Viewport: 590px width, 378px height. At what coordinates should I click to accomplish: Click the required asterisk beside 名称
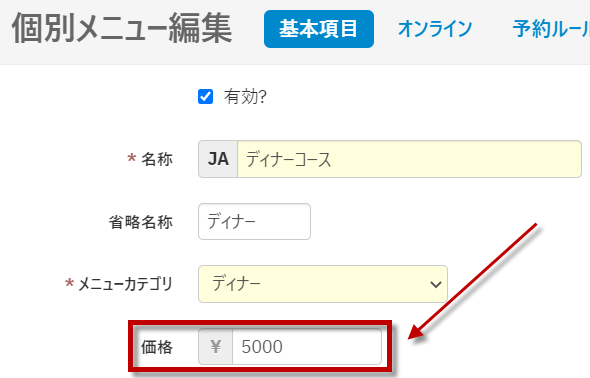tap(131, 158)
